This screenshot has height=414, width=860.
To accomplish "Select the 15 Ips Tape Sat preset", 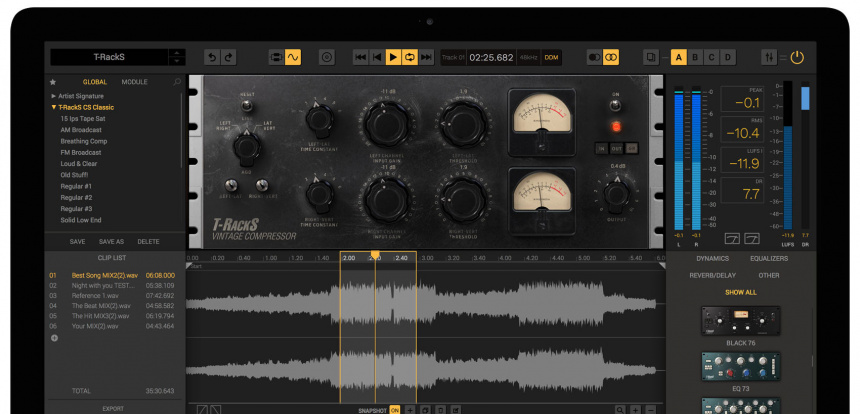I will tap(83, 118).
